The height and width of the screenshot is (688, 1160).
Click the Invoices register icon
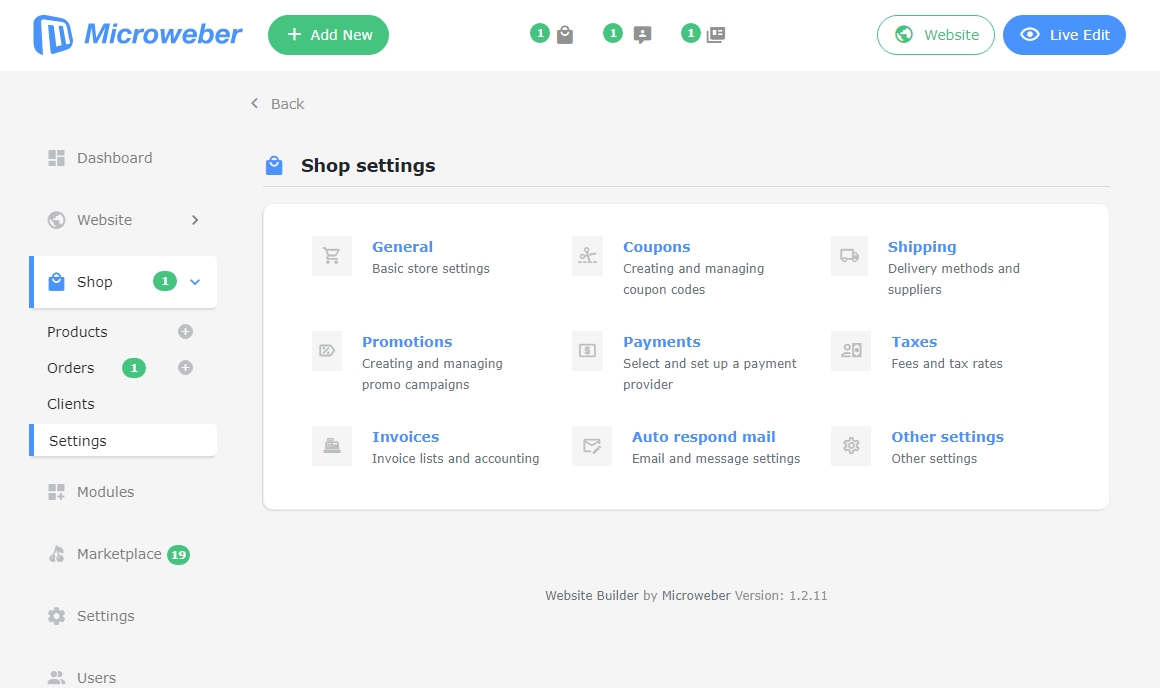(331, 446)
